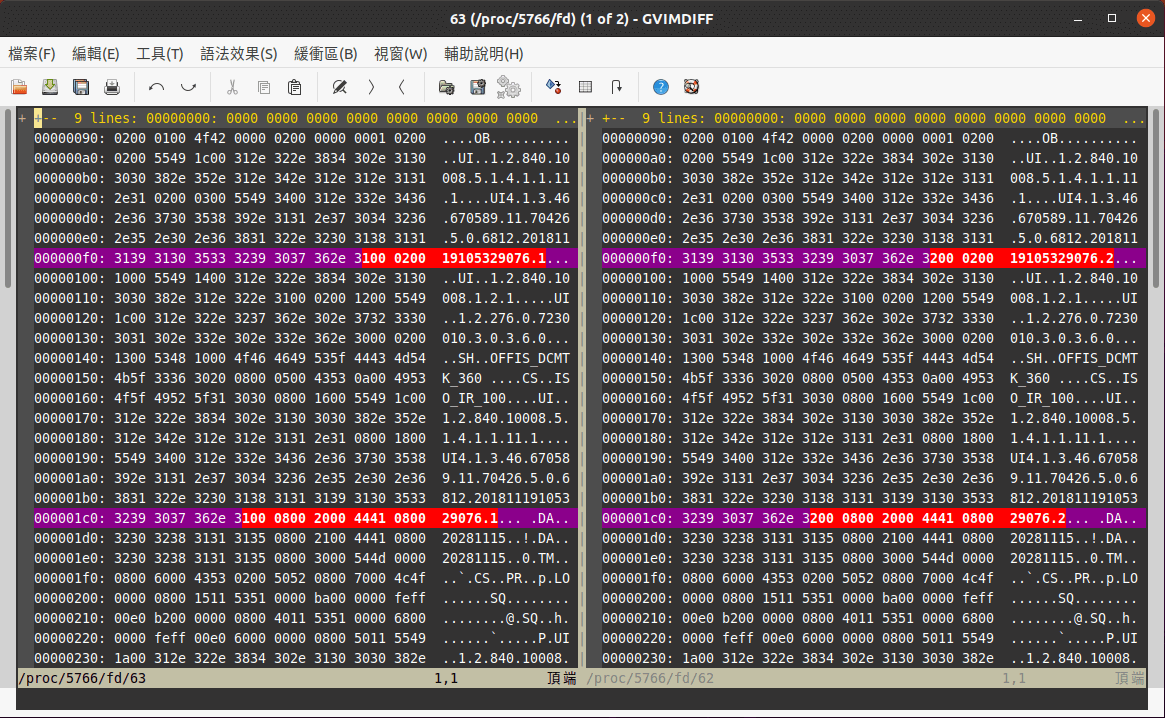Click line 000000a0 in right pane

click(x=874, y=158)
